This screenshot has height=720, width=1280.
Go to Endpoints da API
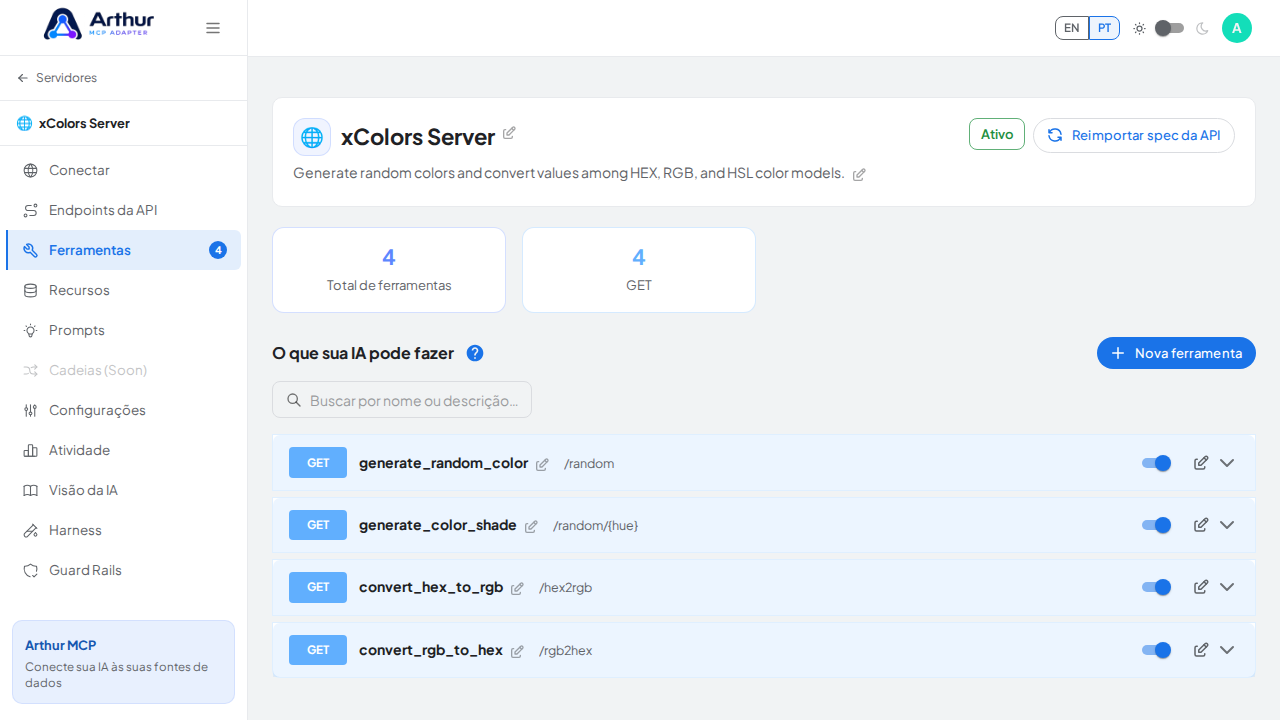point(123,210)
